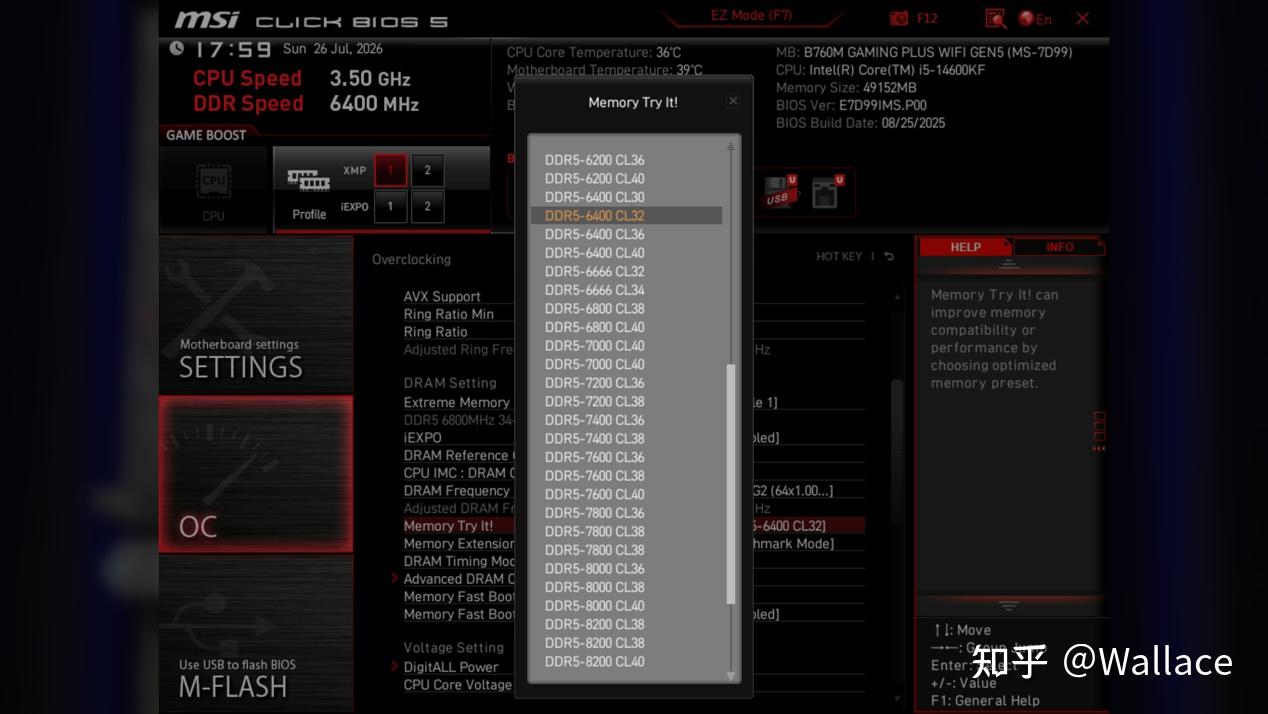Click the memory stick Profile icon
The width and height of the screenshot is (1268, 714).
coord(309,180)
